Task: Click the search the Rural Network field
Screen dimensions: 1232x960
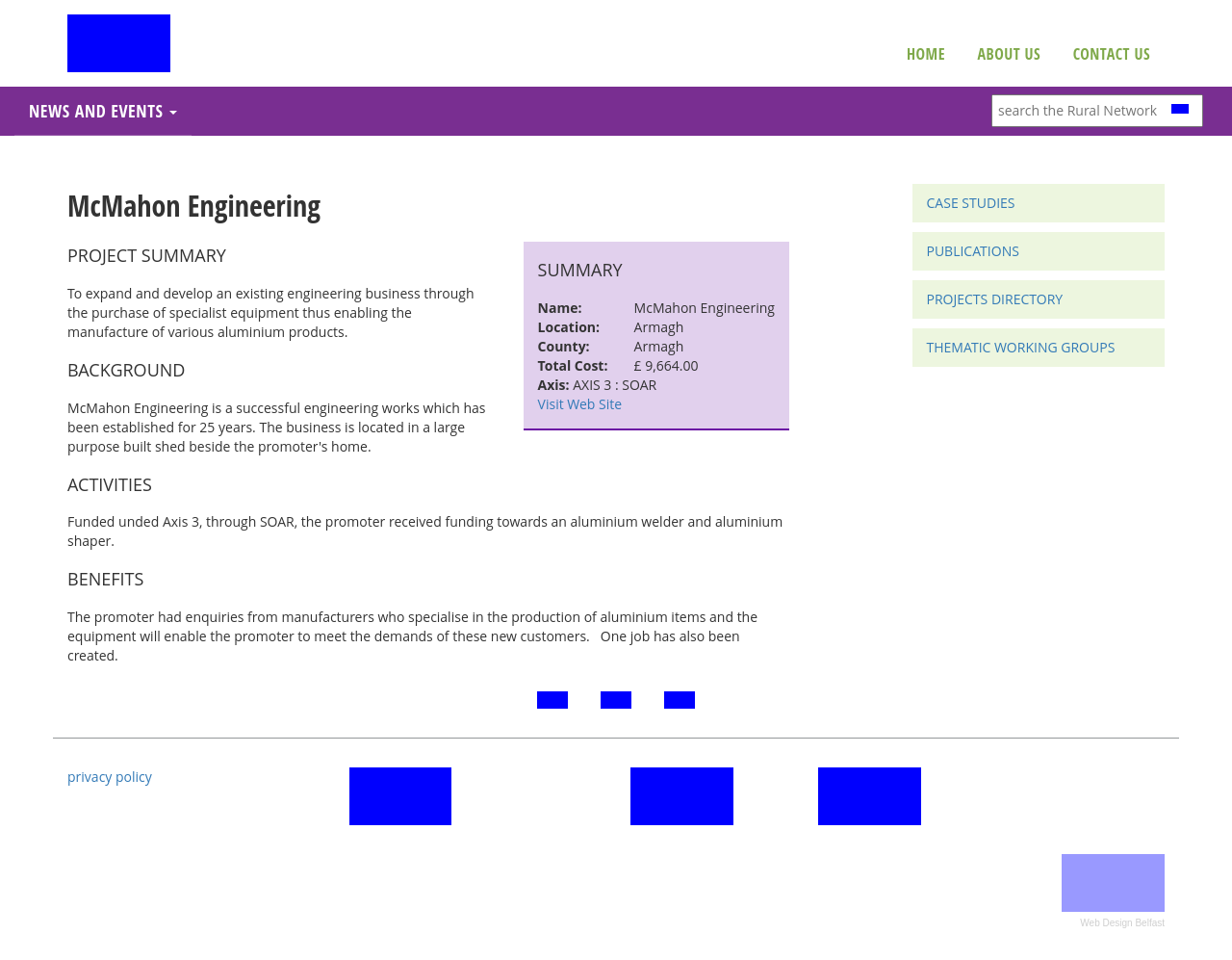Action: click(x=1078, y=111)
